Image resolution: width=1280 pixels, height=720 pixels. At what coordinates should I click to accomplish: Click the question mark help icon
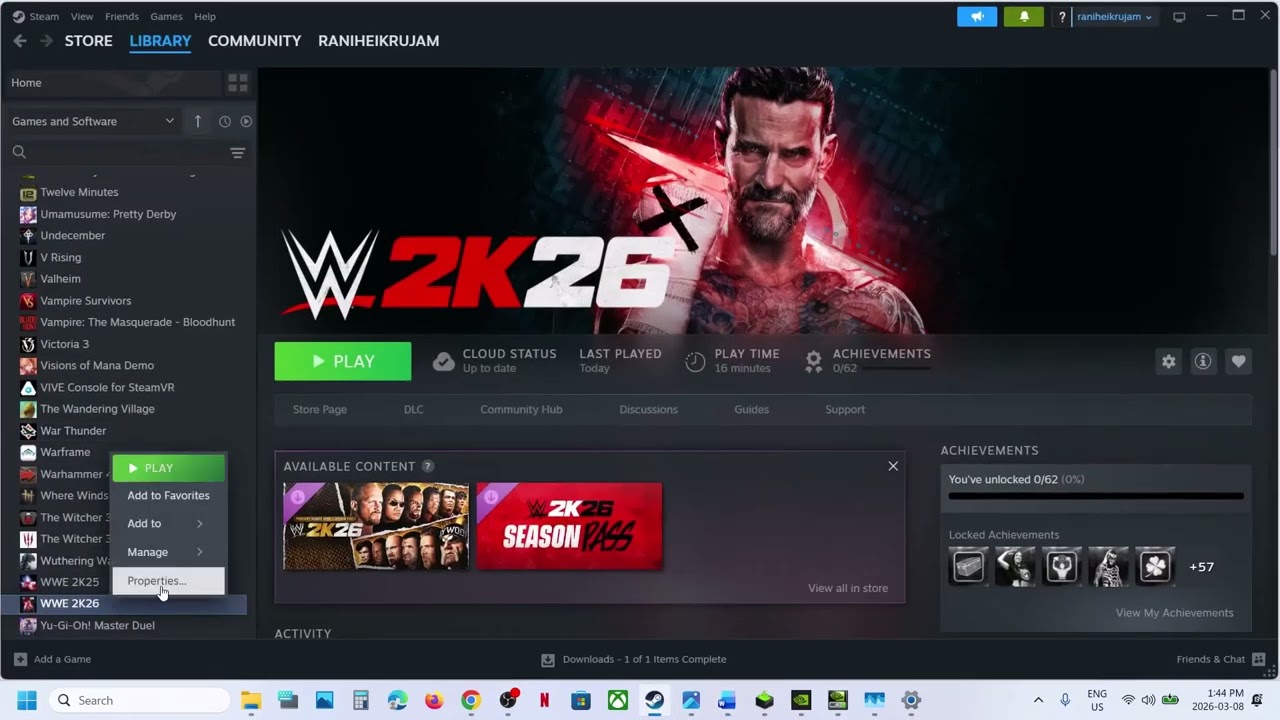point(1062,17)
